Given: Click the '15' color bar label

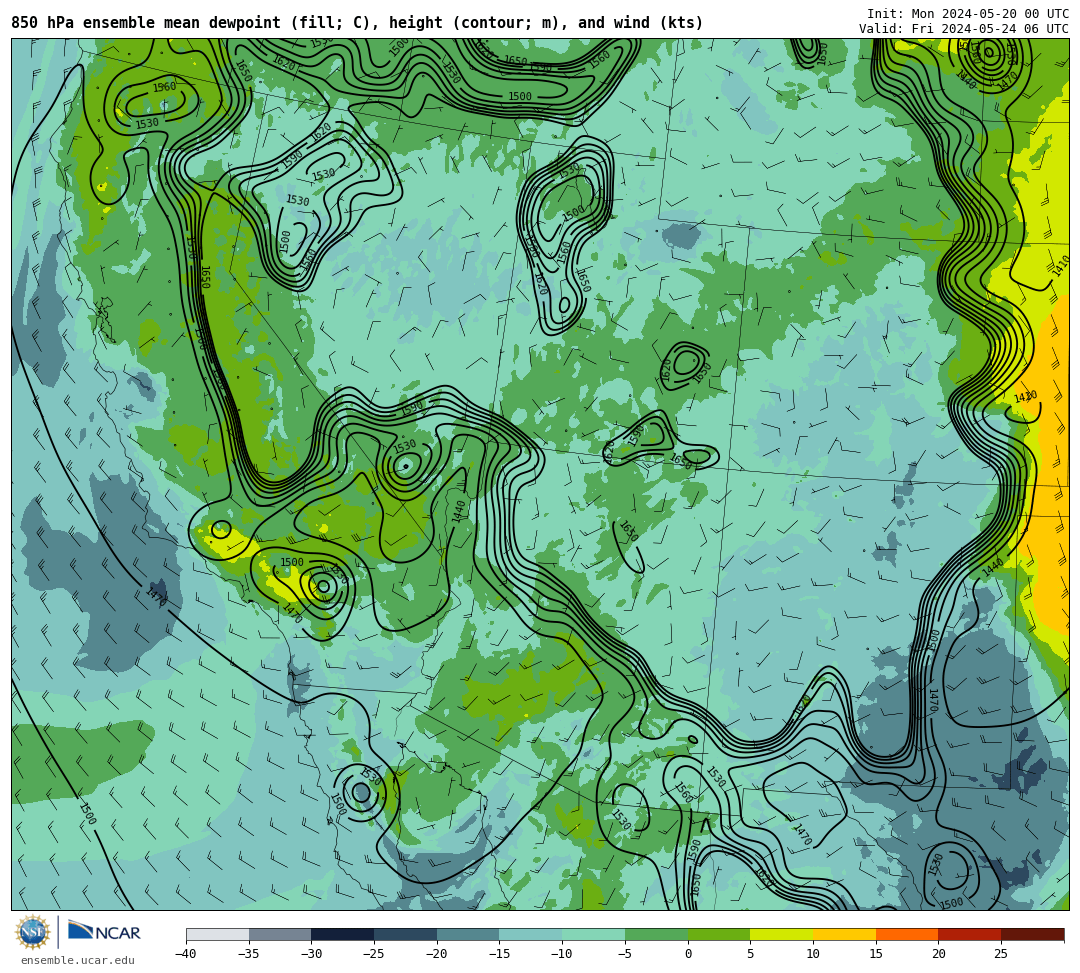Looking at the screenshot, I should (x=876, y=954).
